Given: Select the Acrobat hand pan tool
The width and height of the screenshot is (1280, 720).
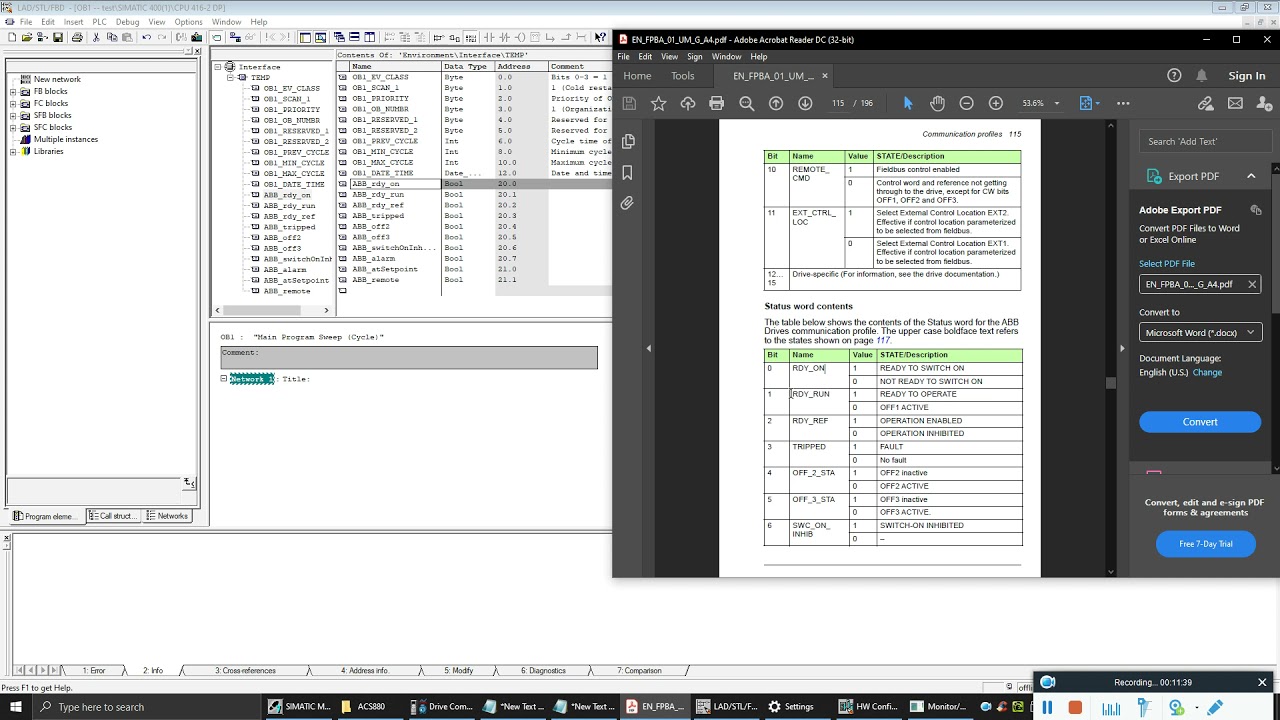Looking at the screenshot, I should [x=937, y=103].
